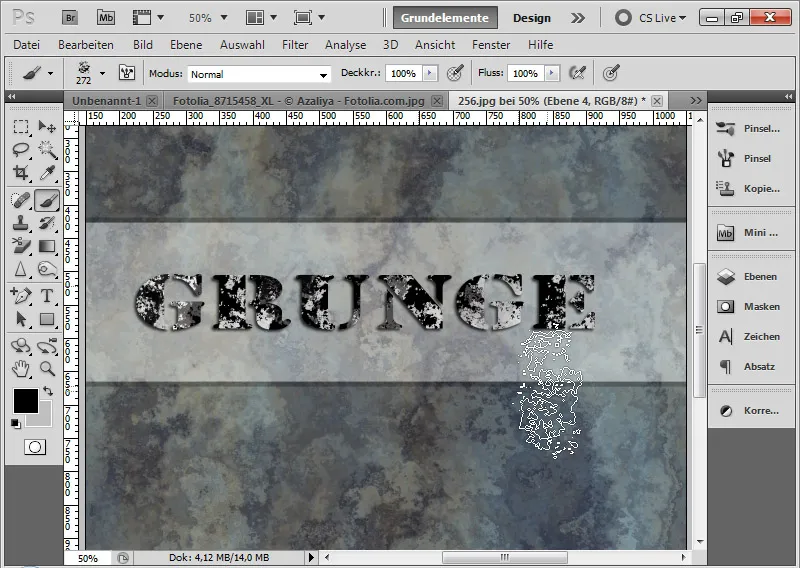Toggle the Brush panel button
Viewport: 800px width, 568px height.
point(127,73)
